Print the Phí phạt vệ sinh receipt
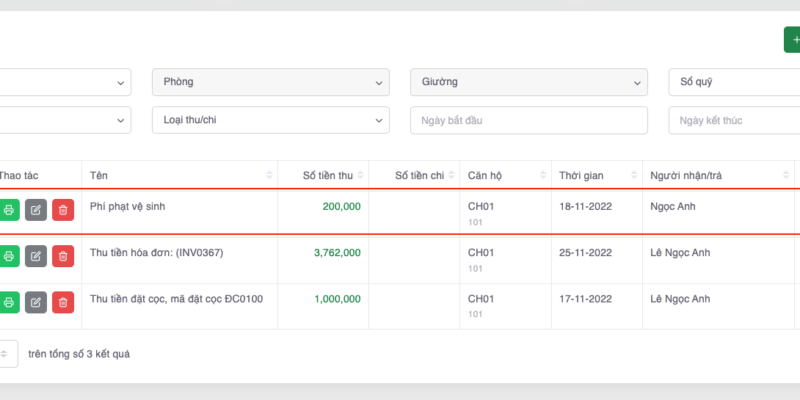The height and width of the screenshot is (400, 800). pyautogui.click(x=9, y=210)
